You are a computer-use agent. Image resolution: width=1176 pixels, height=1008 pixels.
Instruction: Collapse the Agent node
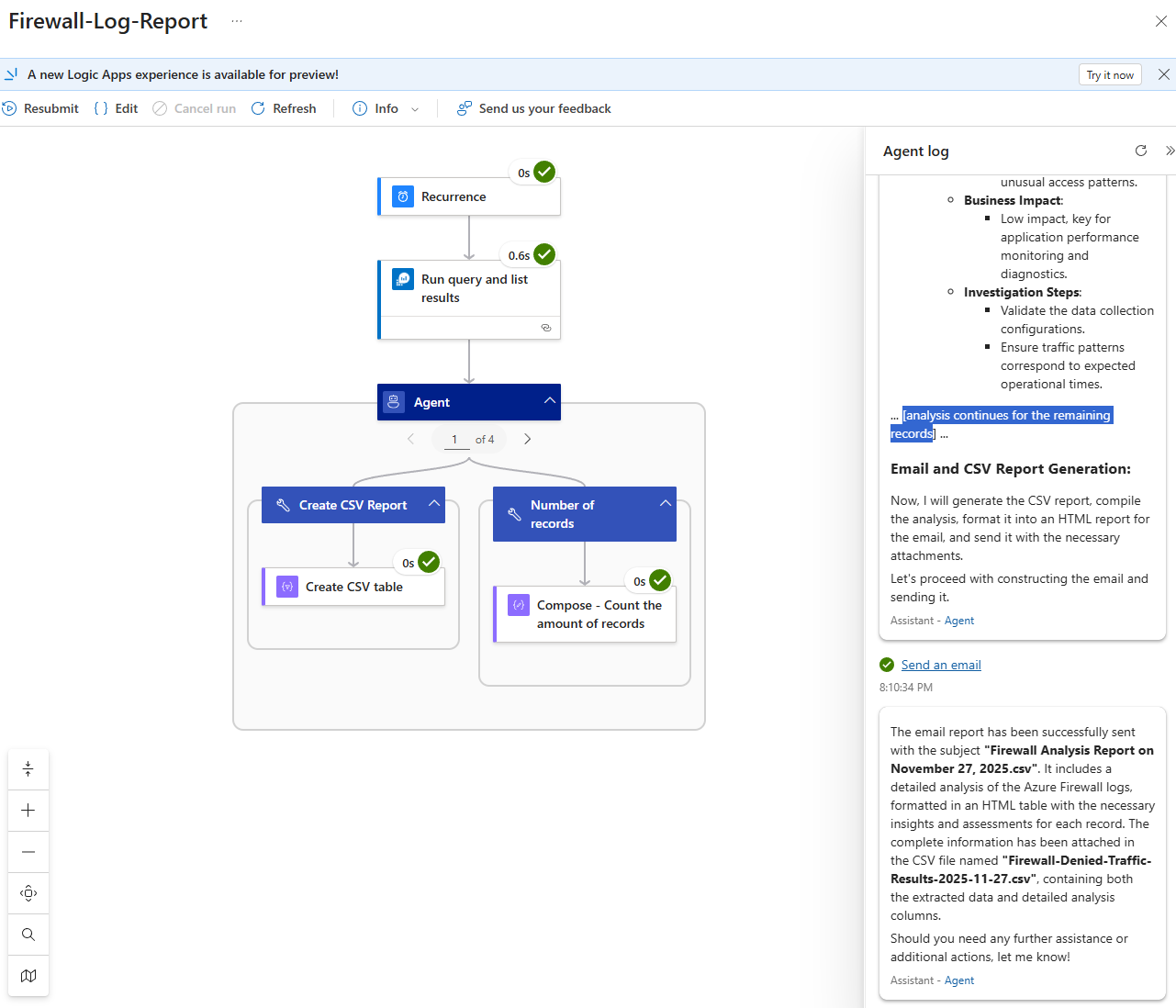coord(549,401)
